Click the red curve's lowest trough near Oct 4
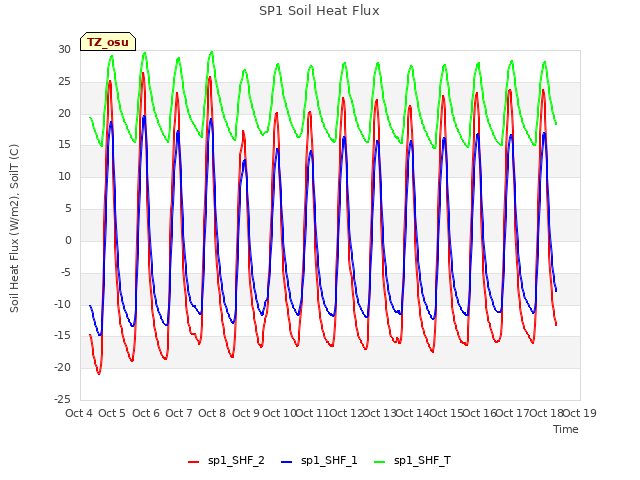The height and width of the screenshot is (480, 640). pyautogui.click(x=99, y=373)
